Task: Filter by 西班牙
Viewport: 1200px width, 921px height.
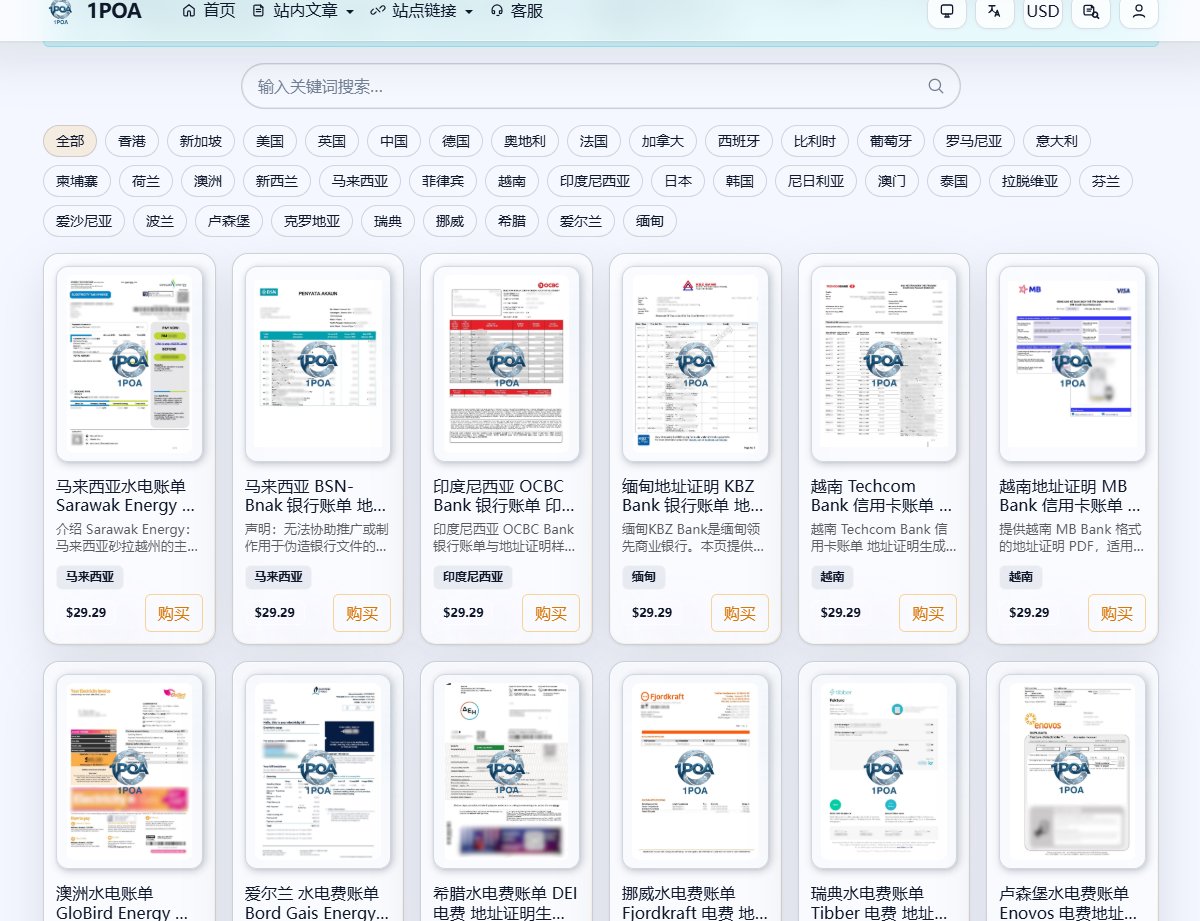Action: coord(739,141)
